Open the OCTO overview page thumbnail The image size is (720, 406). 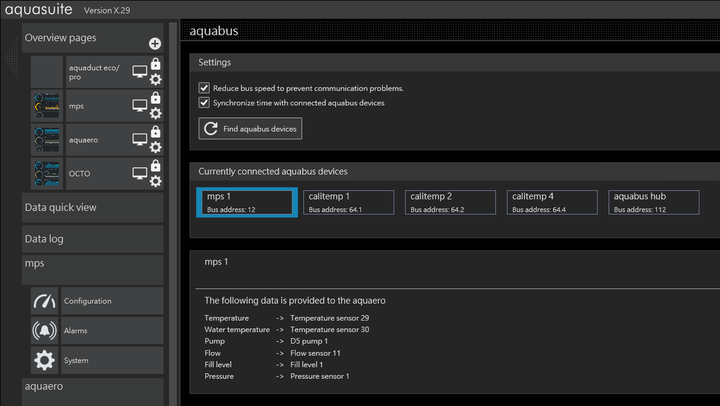pos(47,174)
